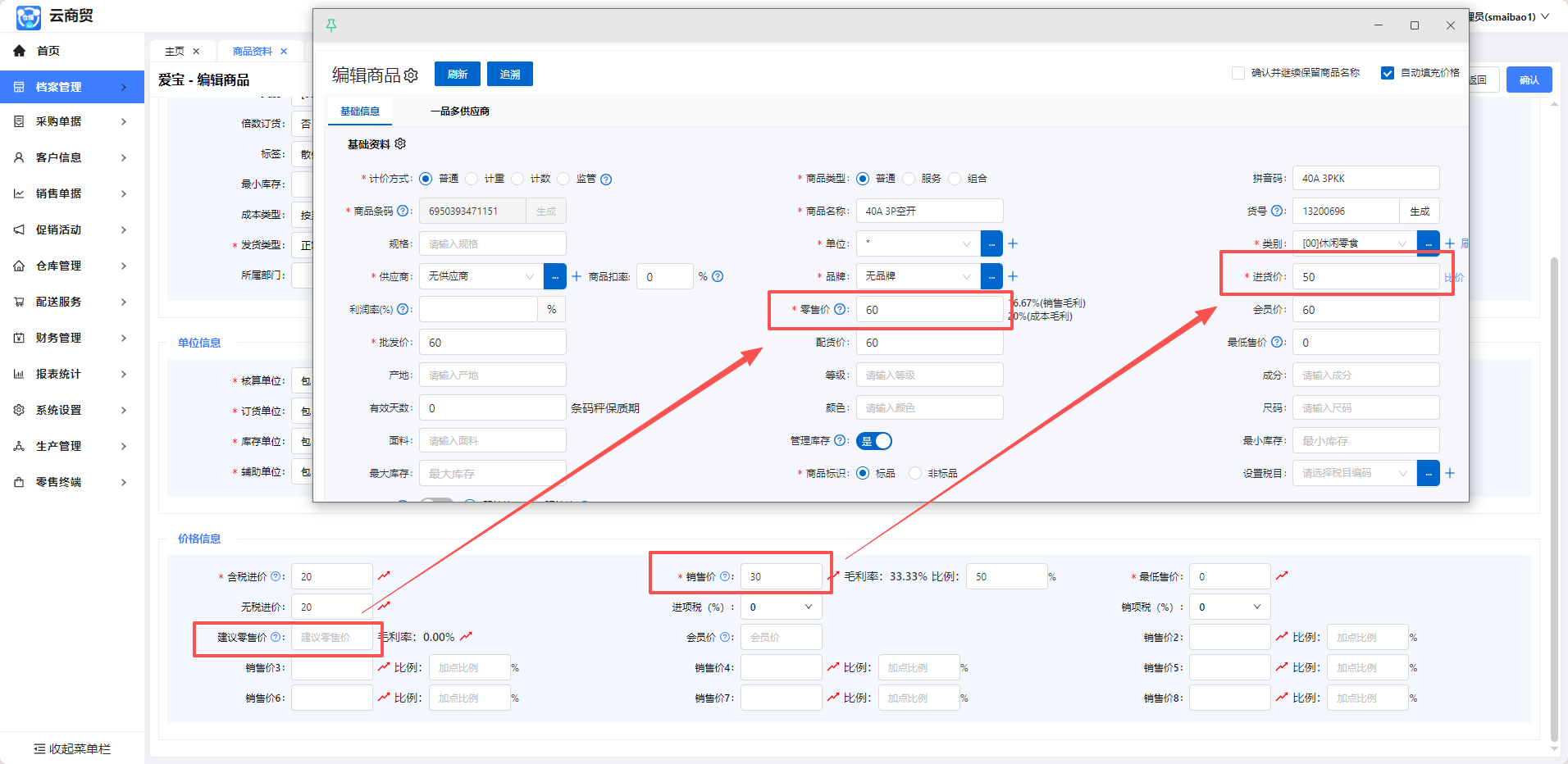
Task: Click the 云商贸 logo icon
Action: [x=28, y=16]
